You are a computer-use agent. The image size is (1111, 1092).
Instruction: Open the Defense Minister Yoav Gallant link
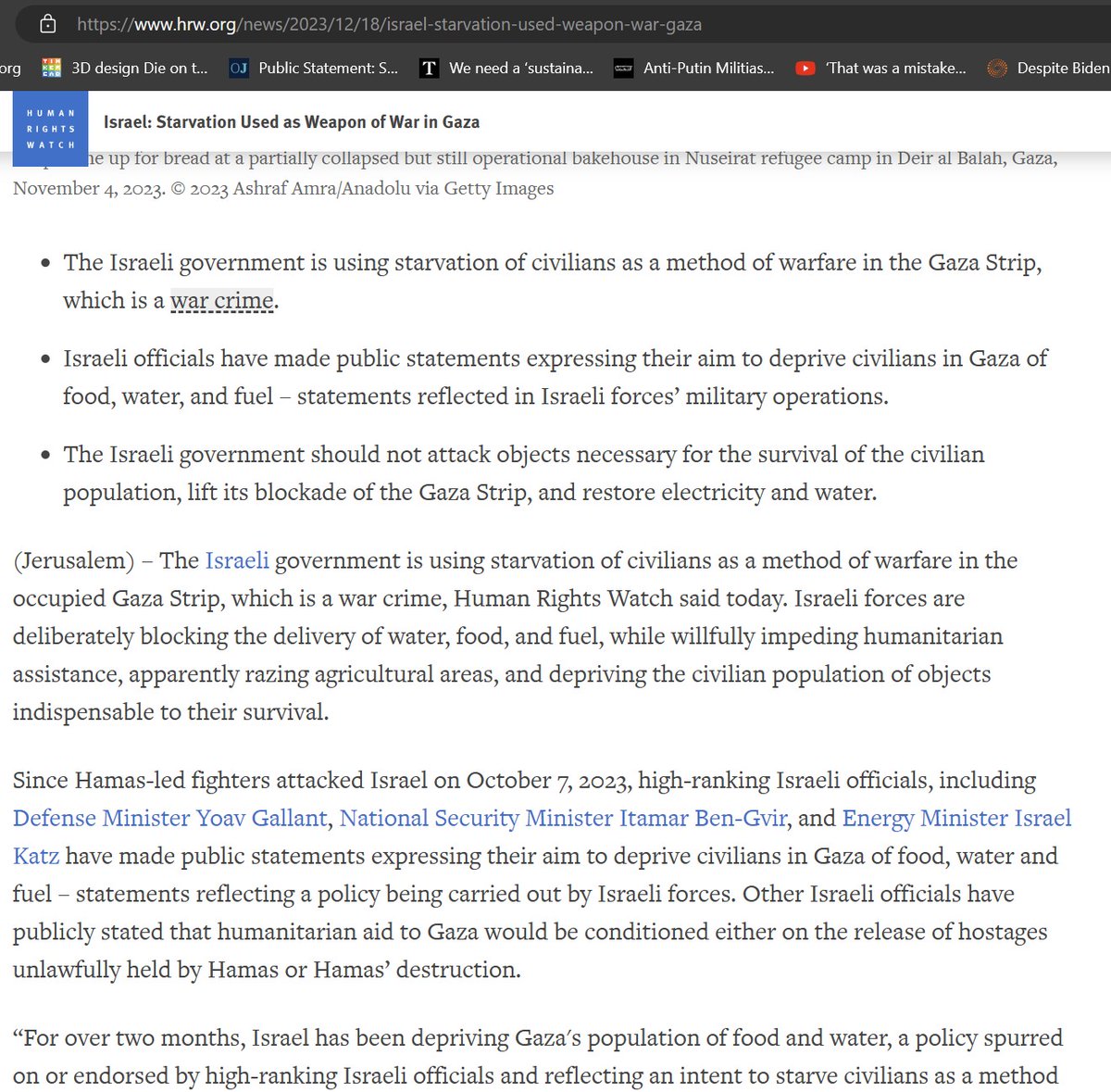point(169,818)
